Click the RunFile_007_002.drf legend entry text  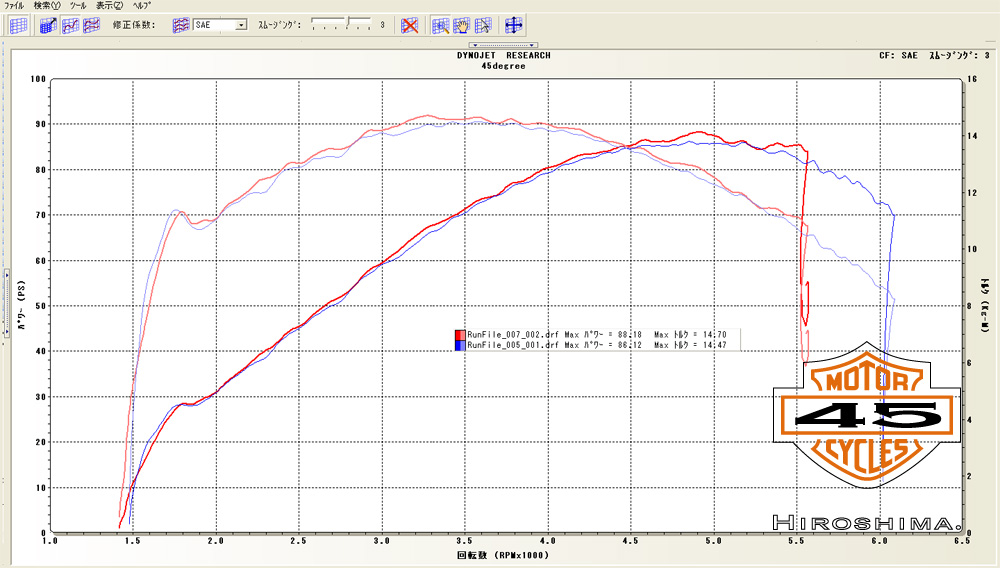coord(513,334)
